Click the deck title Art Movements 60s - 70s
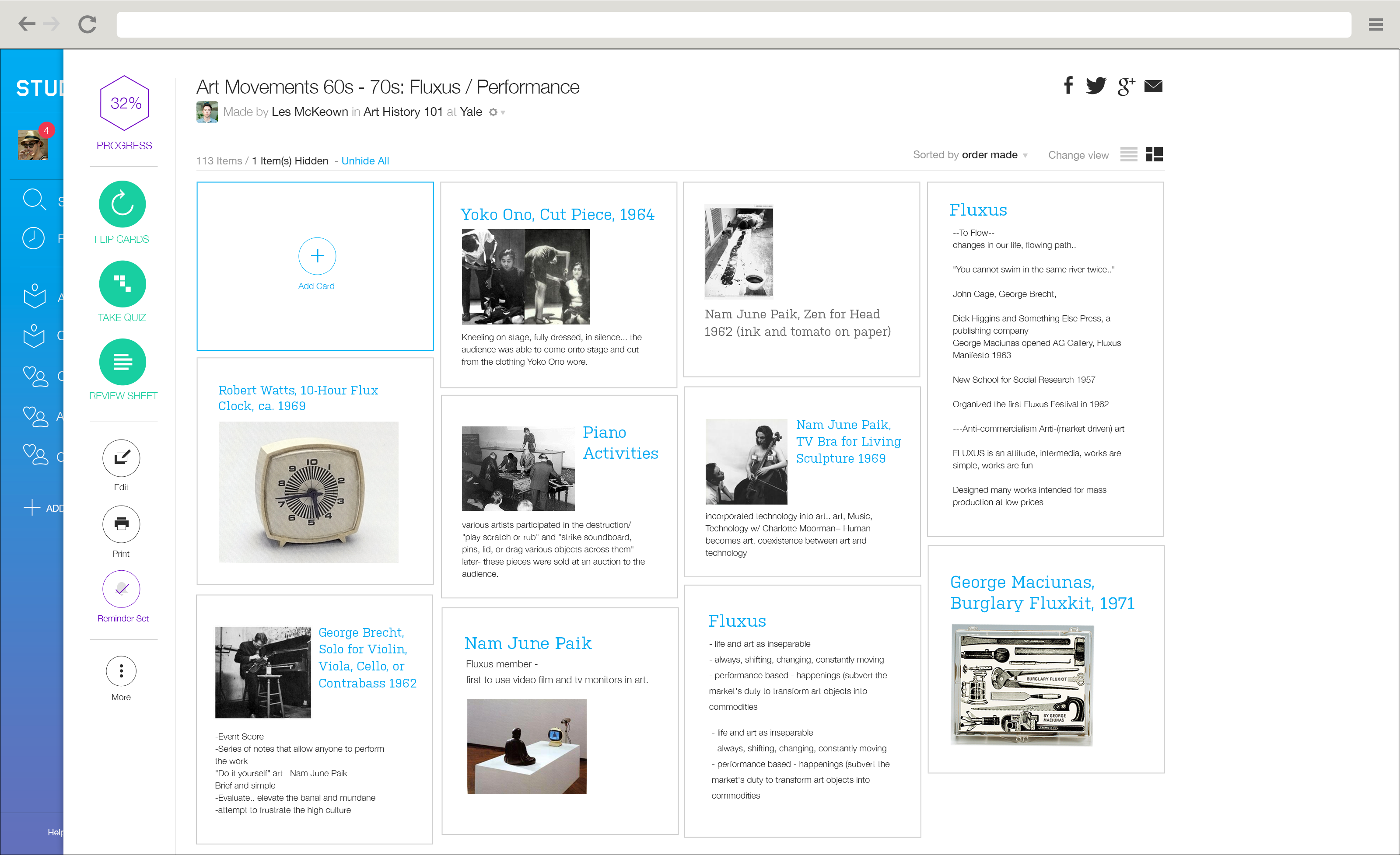 click(x=388, y=87)
